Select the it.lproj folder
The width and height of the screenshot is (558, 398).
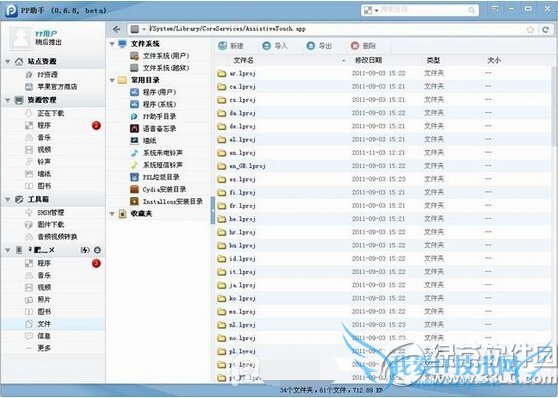(x=237, y=272)
